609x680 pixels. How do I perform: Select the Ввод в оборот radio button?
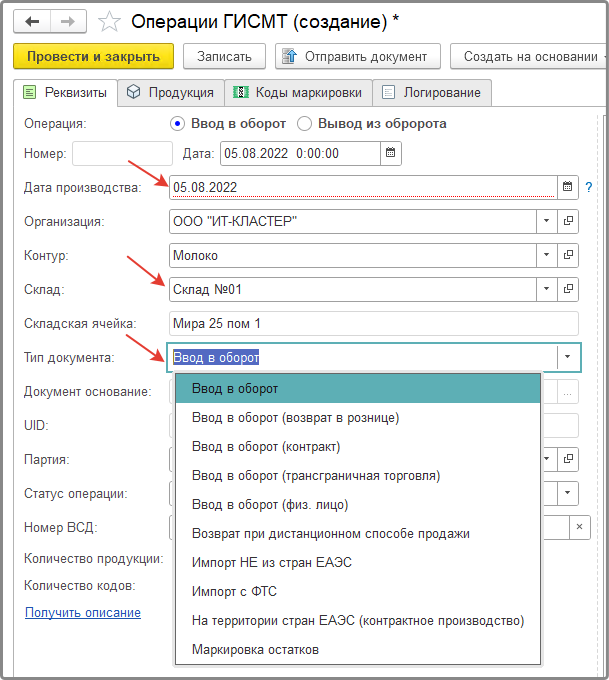177,124
